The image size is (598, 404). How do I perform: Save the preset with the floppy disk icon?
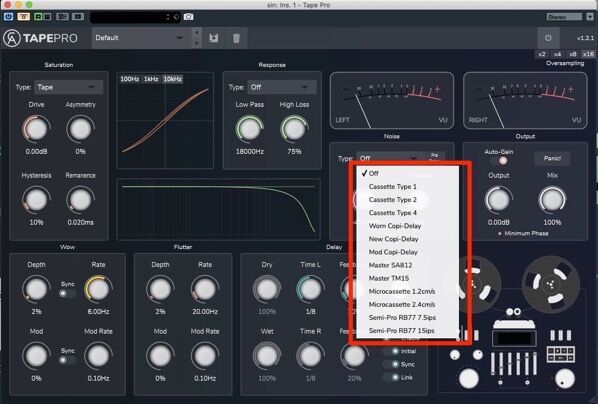click(x=214, y=38)
